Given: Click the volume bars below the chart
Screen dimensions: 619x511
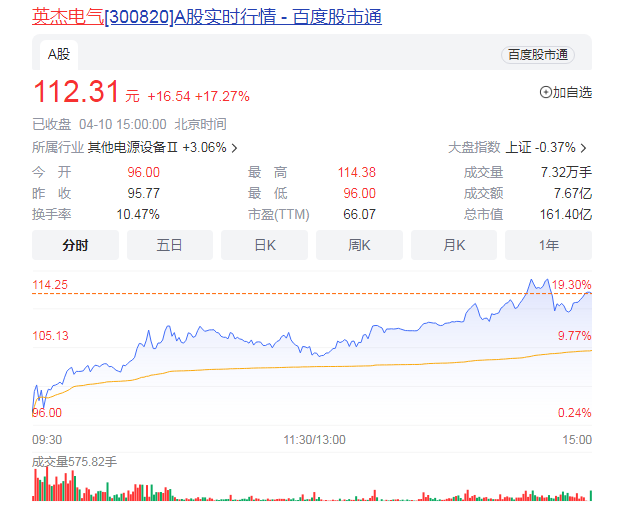Looking at the screenshot, I should click(x=300, y=491).
